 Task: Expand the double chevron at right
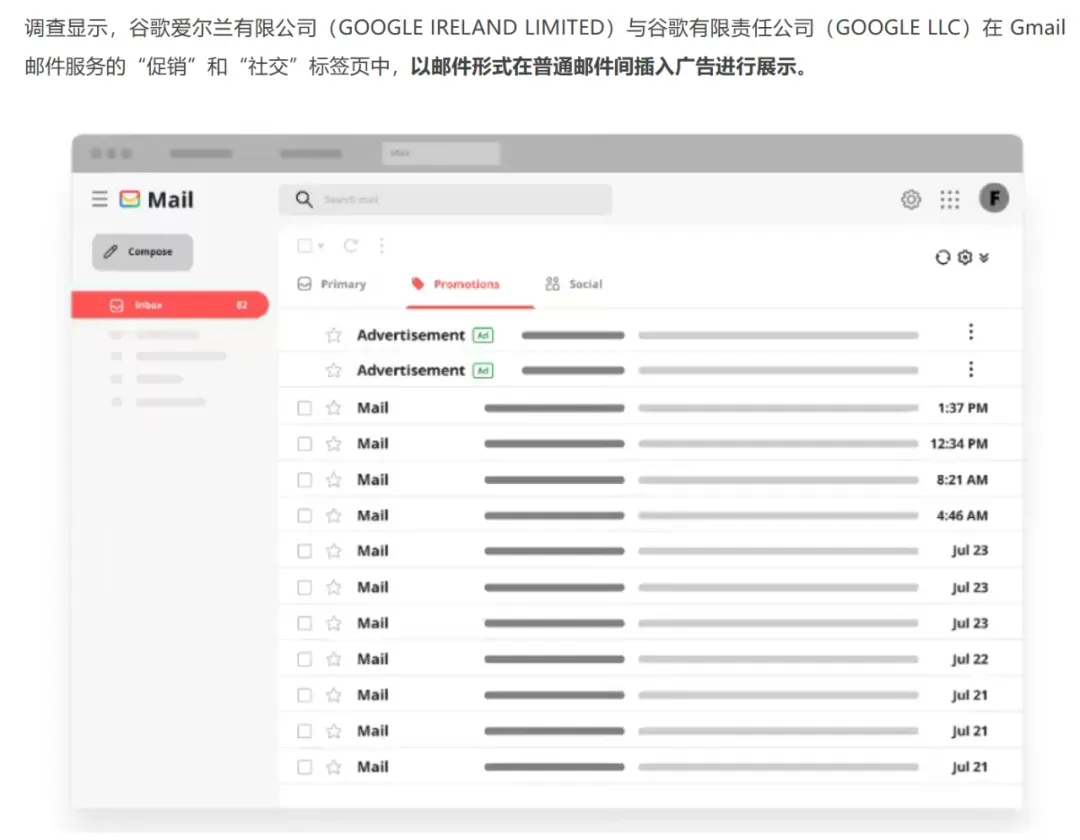(x=984, y=258)
